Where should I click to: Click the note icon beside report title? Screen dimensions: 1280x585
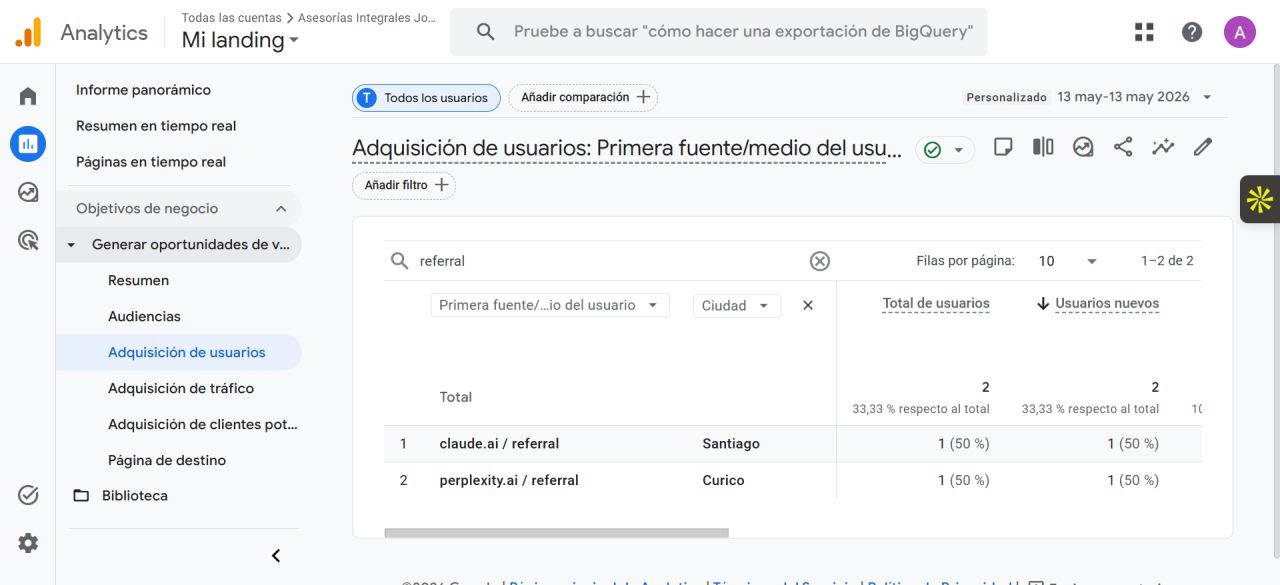coord(1003,147)
